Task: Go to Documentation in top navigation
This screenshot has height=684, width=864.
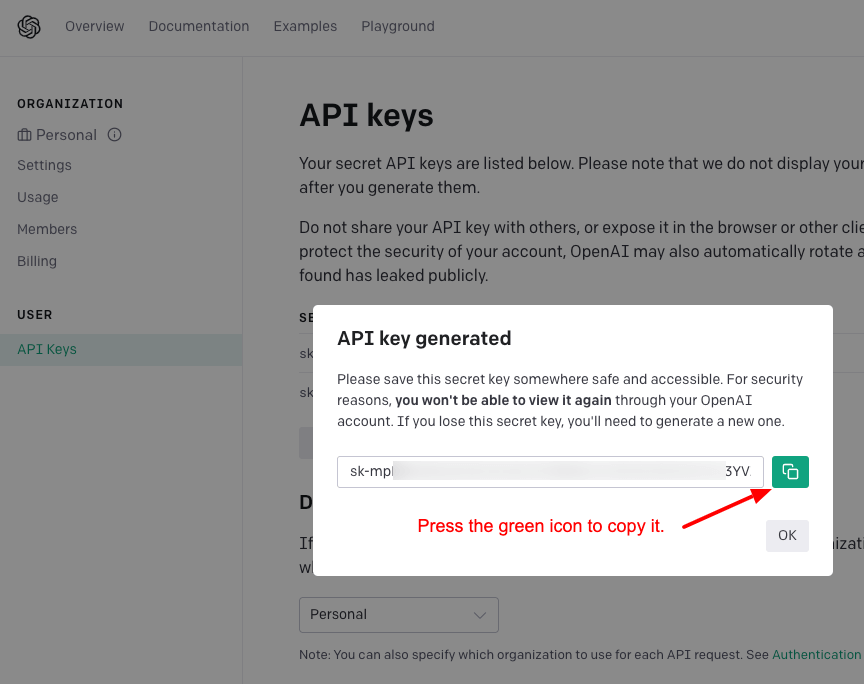Action: coord(199,26)
